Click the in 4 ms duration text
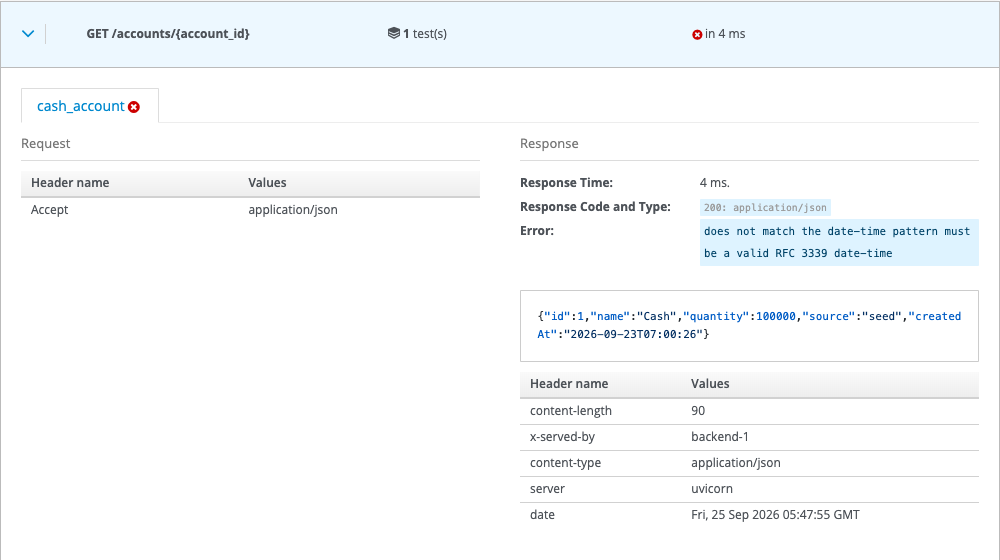Viewport: 1000px width, 560px height. [x=725, y=34]
